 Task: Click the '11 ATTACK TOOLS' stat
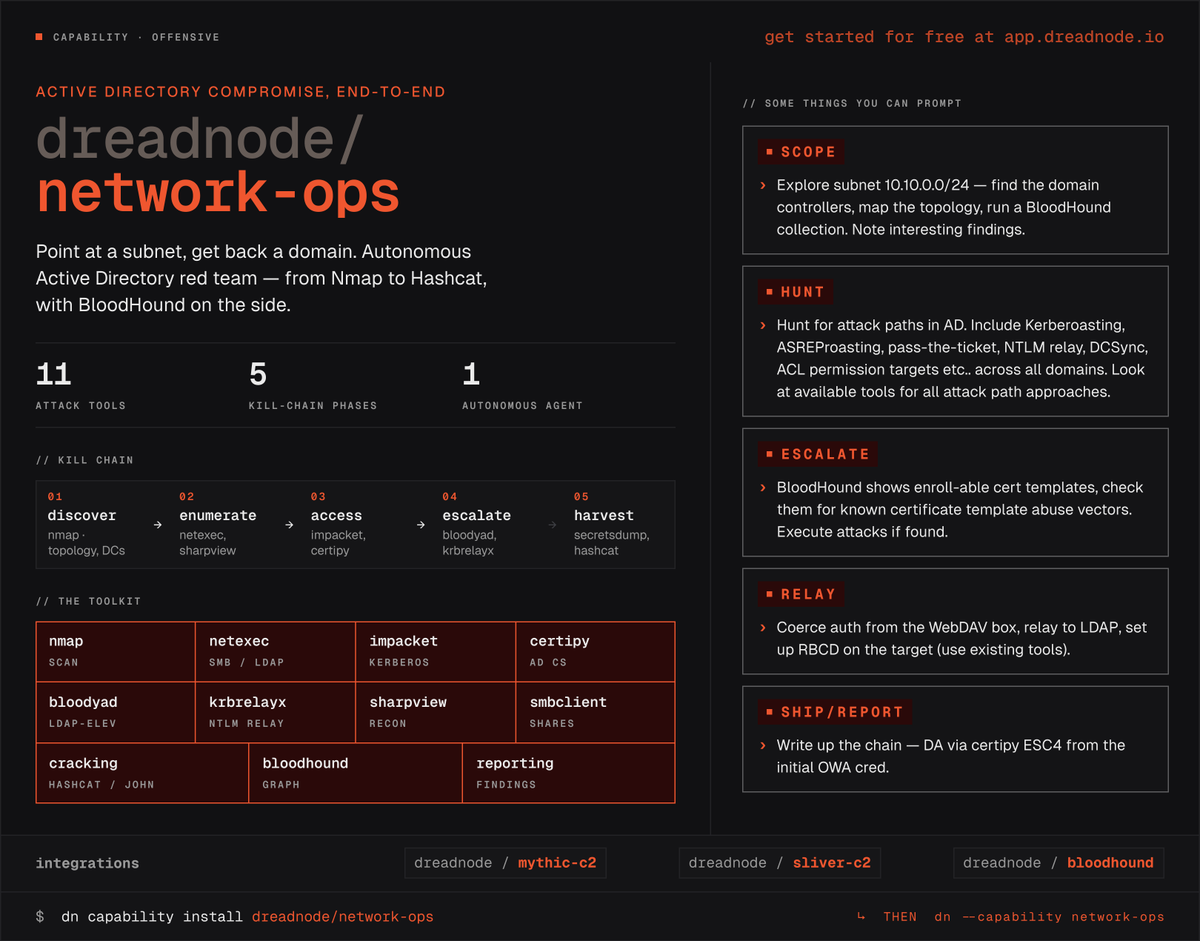[81, 386]
